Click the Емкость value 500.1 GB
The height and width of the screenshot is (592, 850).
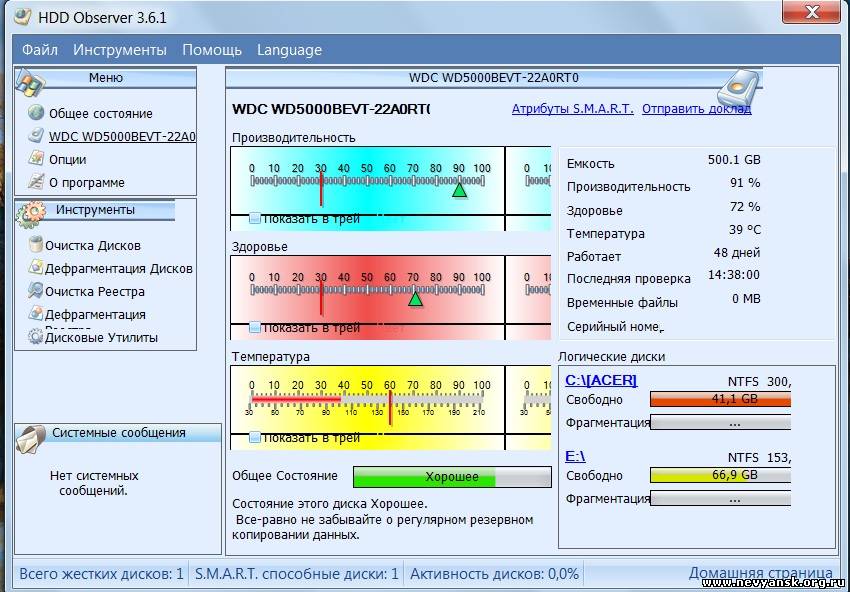tap(734, 160)
